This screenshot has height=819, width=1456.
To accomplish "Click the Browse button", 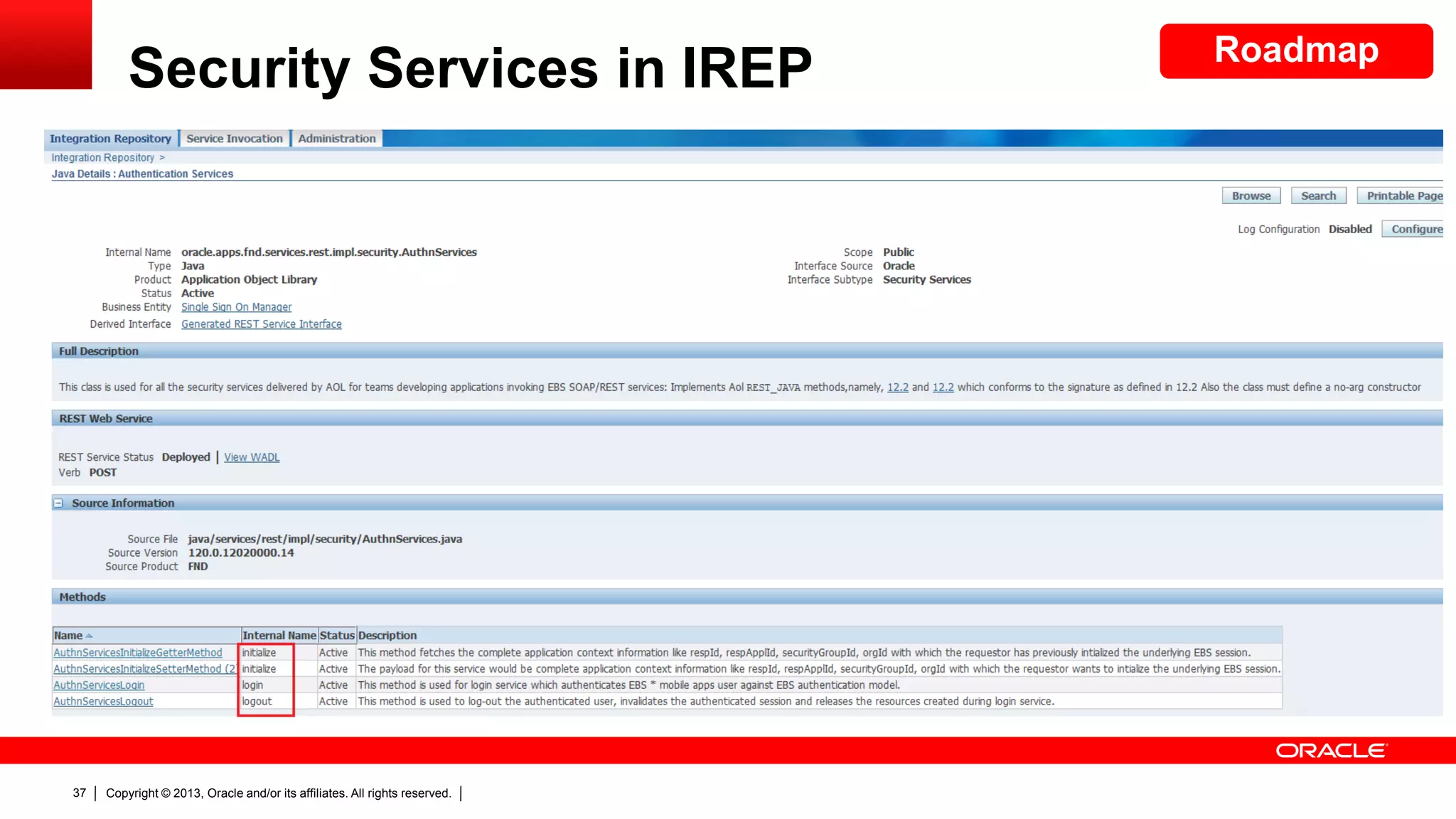I will click(1251, 196).
